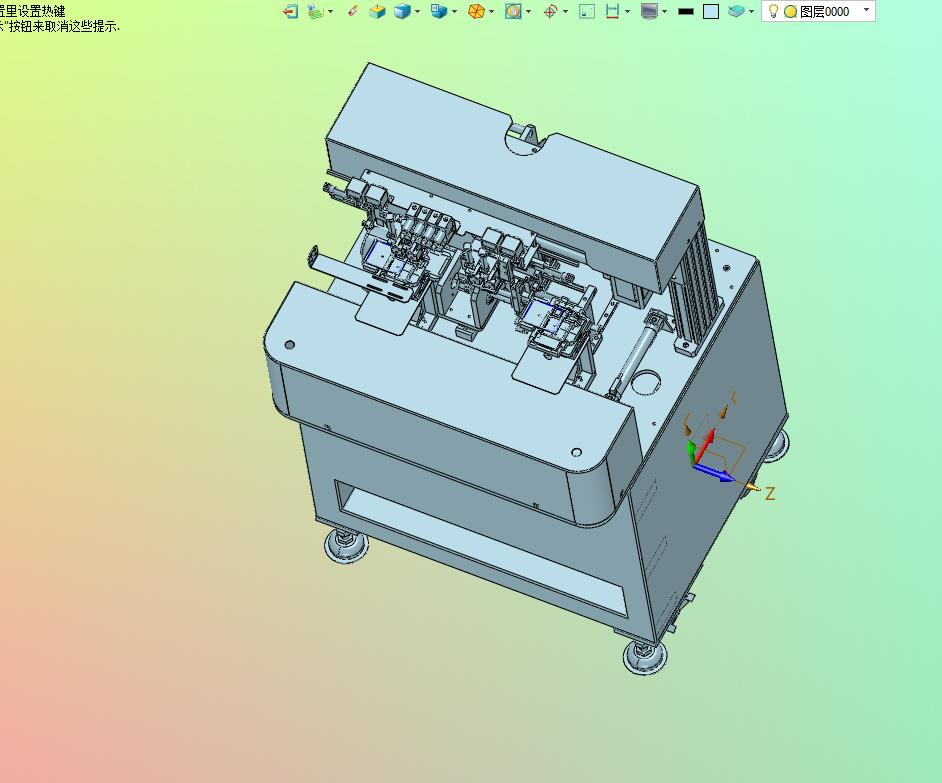This screenshot has width=942, height=783.
Task: Click the dimension measure icon
Action: (x=612, y=11)
